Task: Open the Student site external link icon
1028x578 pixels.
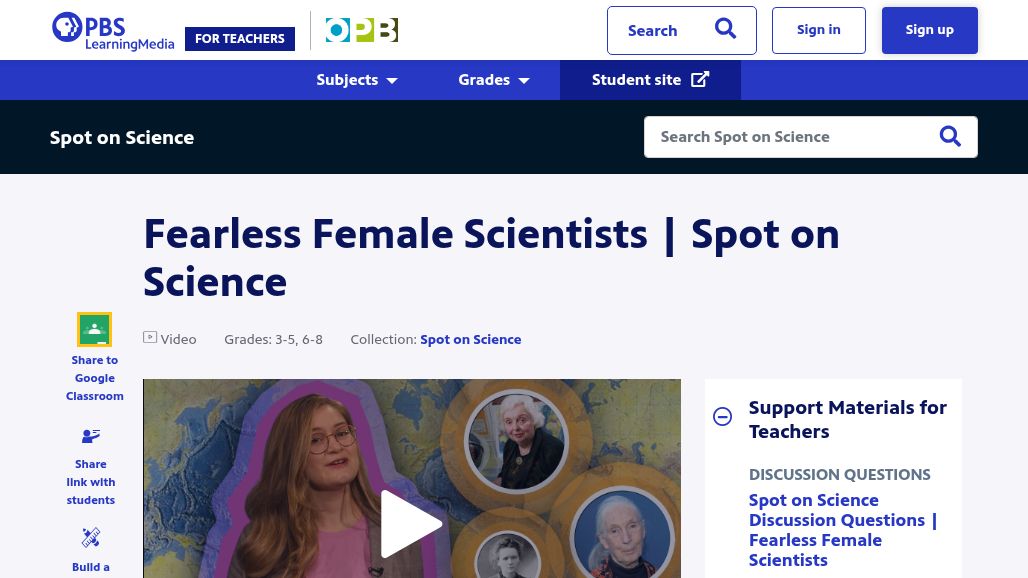Action: click(700, 80)
